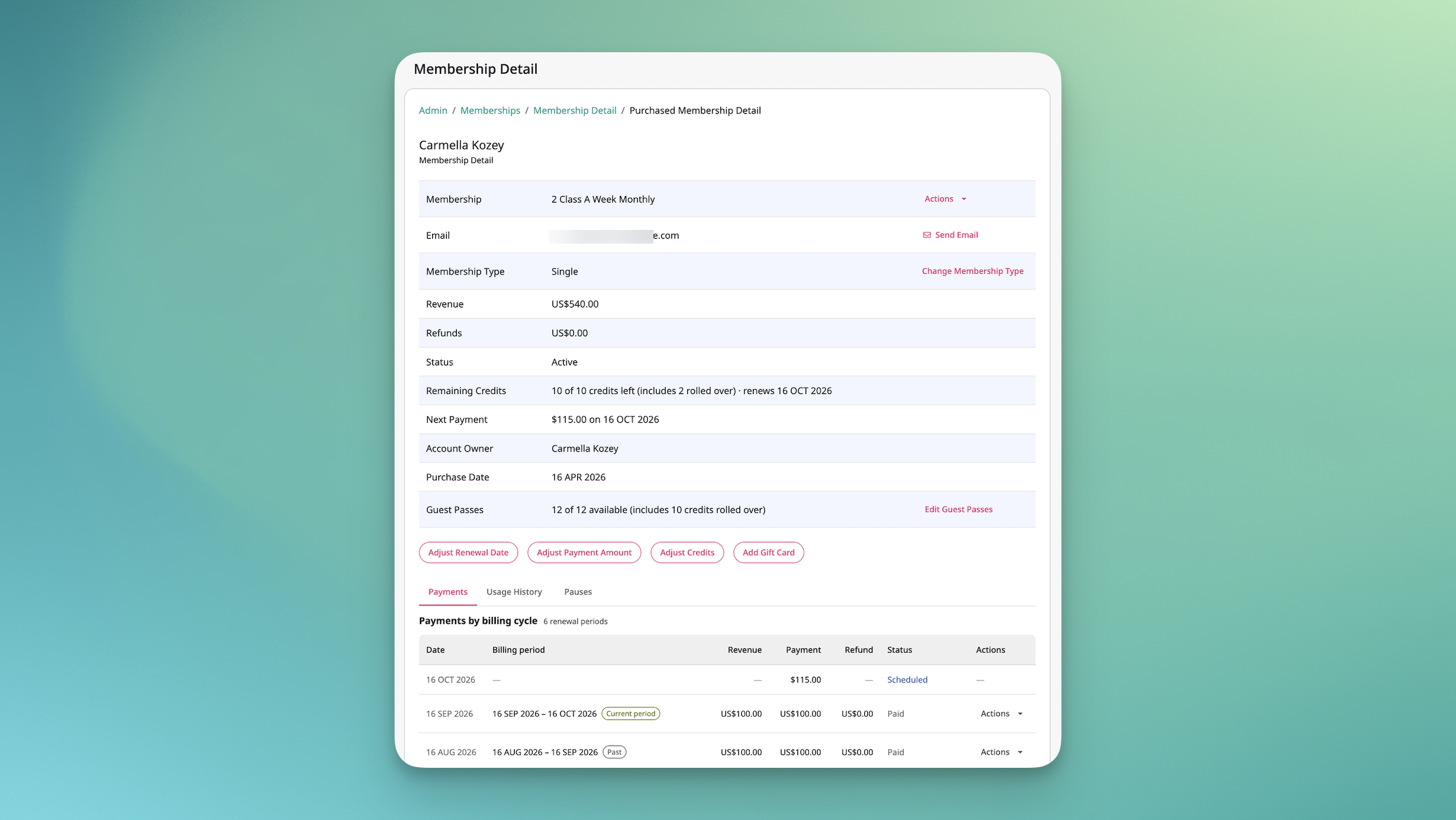The width and height of the screenshot is (1456, 820).
Task: Click the refunds value US$0.00
Action: [570, 333]
